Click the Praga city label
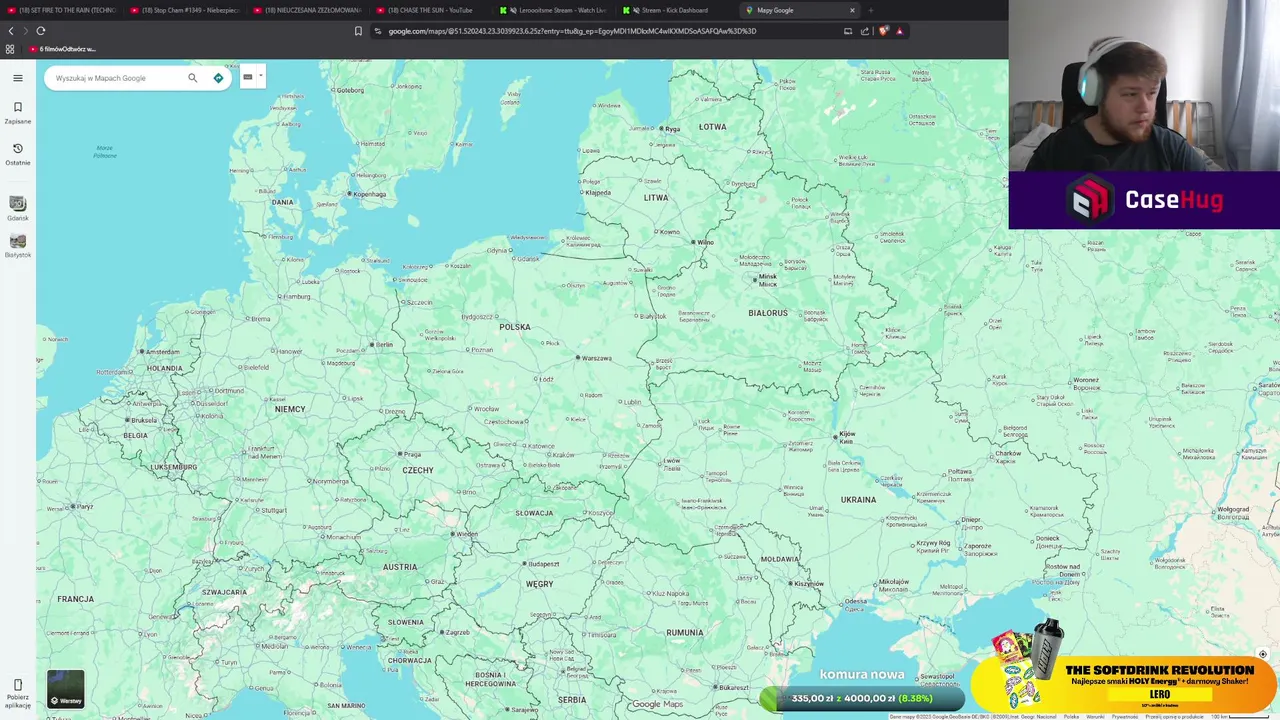This screenshot has height=720, width=1280. click(x=411, y=454)
